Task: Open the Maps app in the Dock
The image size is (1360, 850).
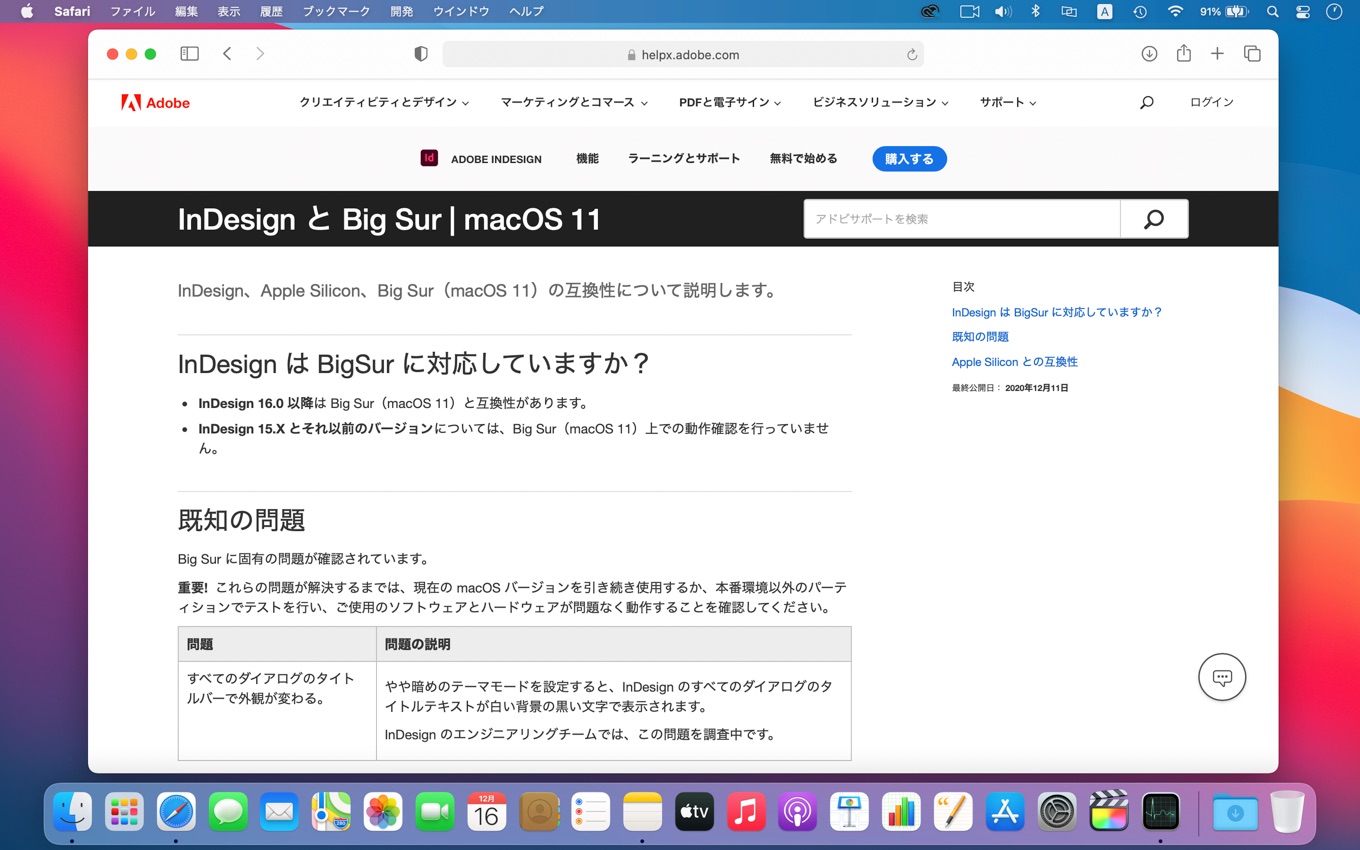Action: [332, 812]
